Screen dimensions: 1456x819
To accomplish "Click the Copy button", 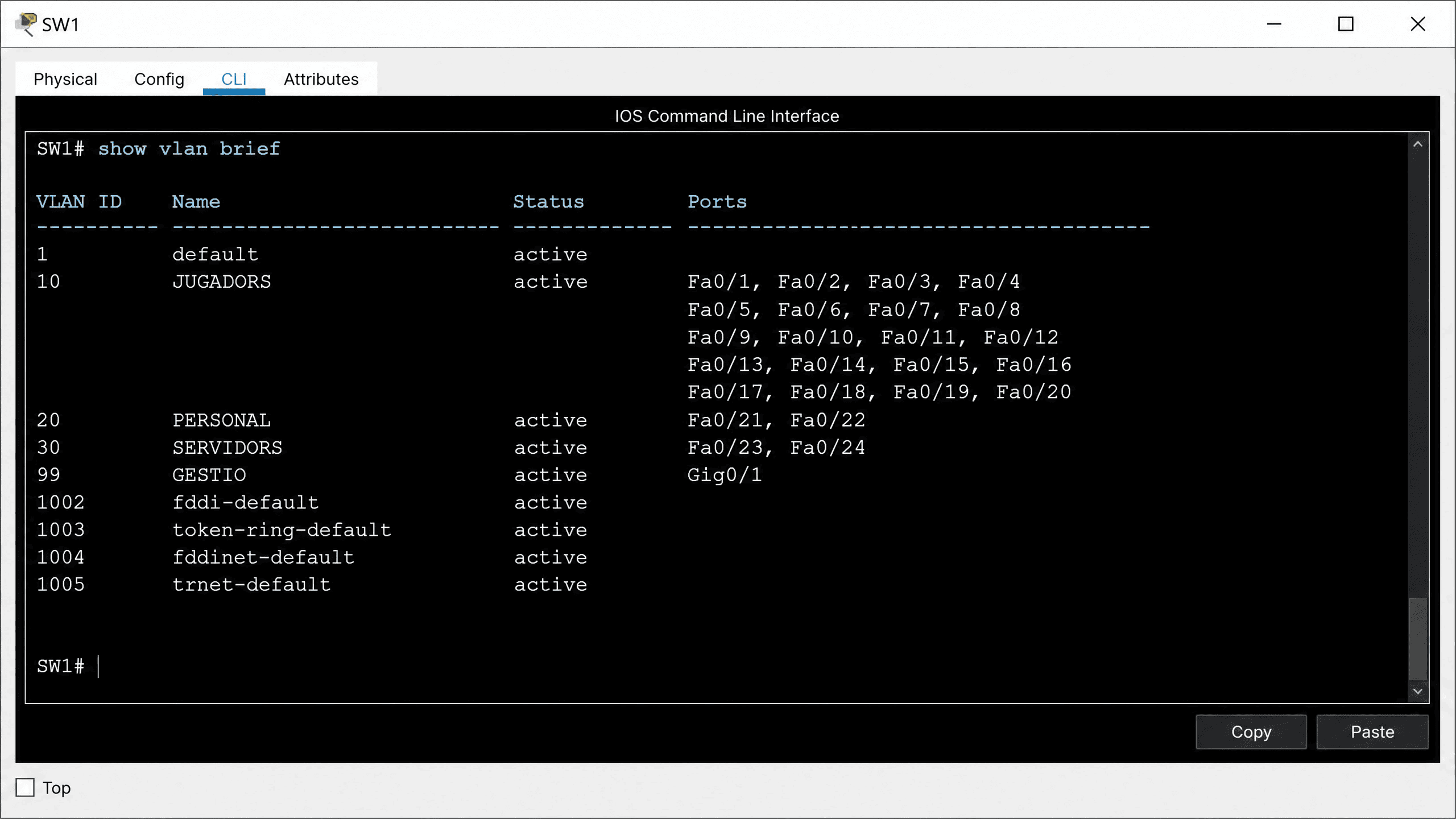I will click(1251, 732).
